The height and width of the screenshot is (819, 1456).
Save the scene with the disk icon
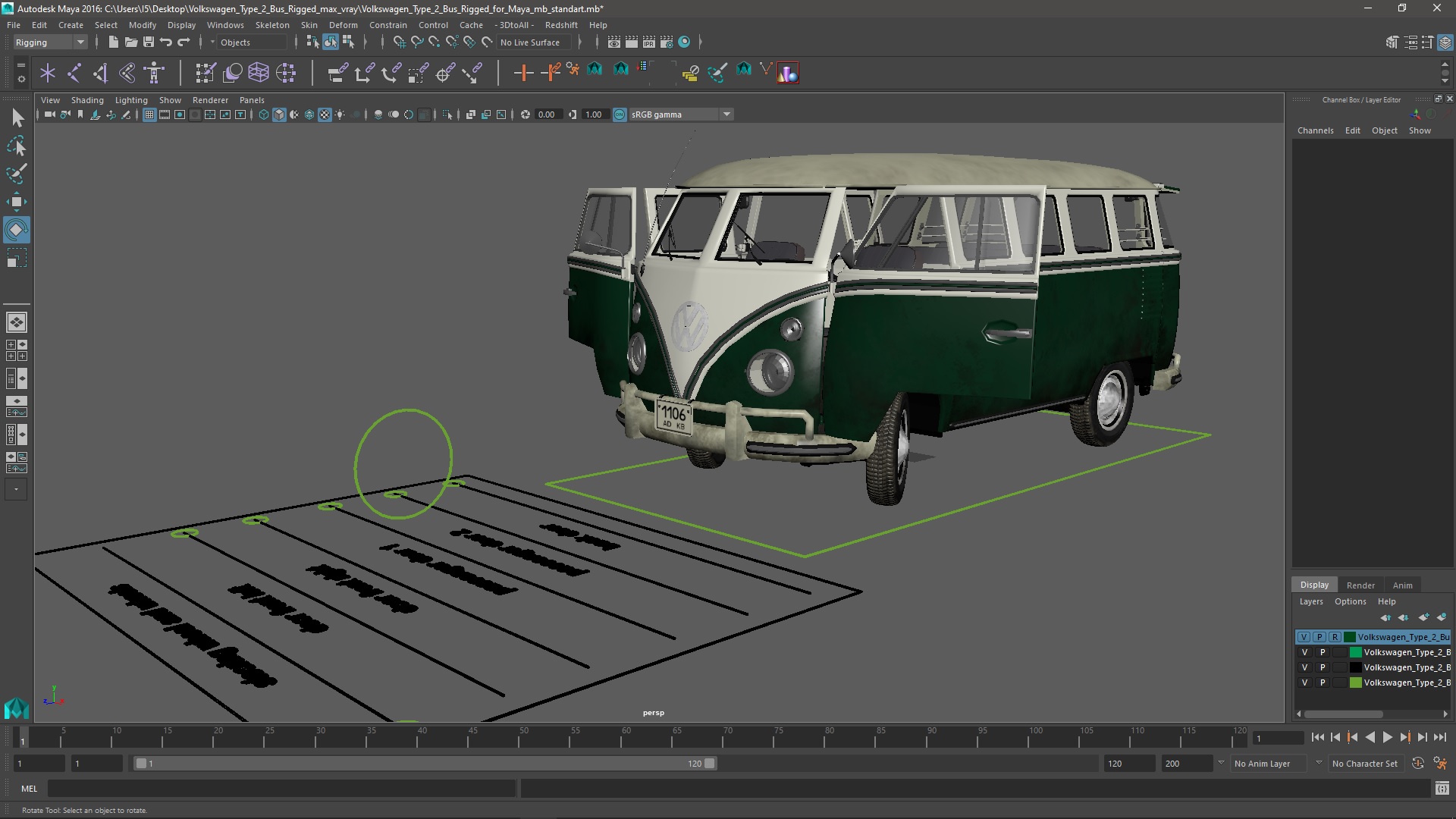(x=149, y=42)
